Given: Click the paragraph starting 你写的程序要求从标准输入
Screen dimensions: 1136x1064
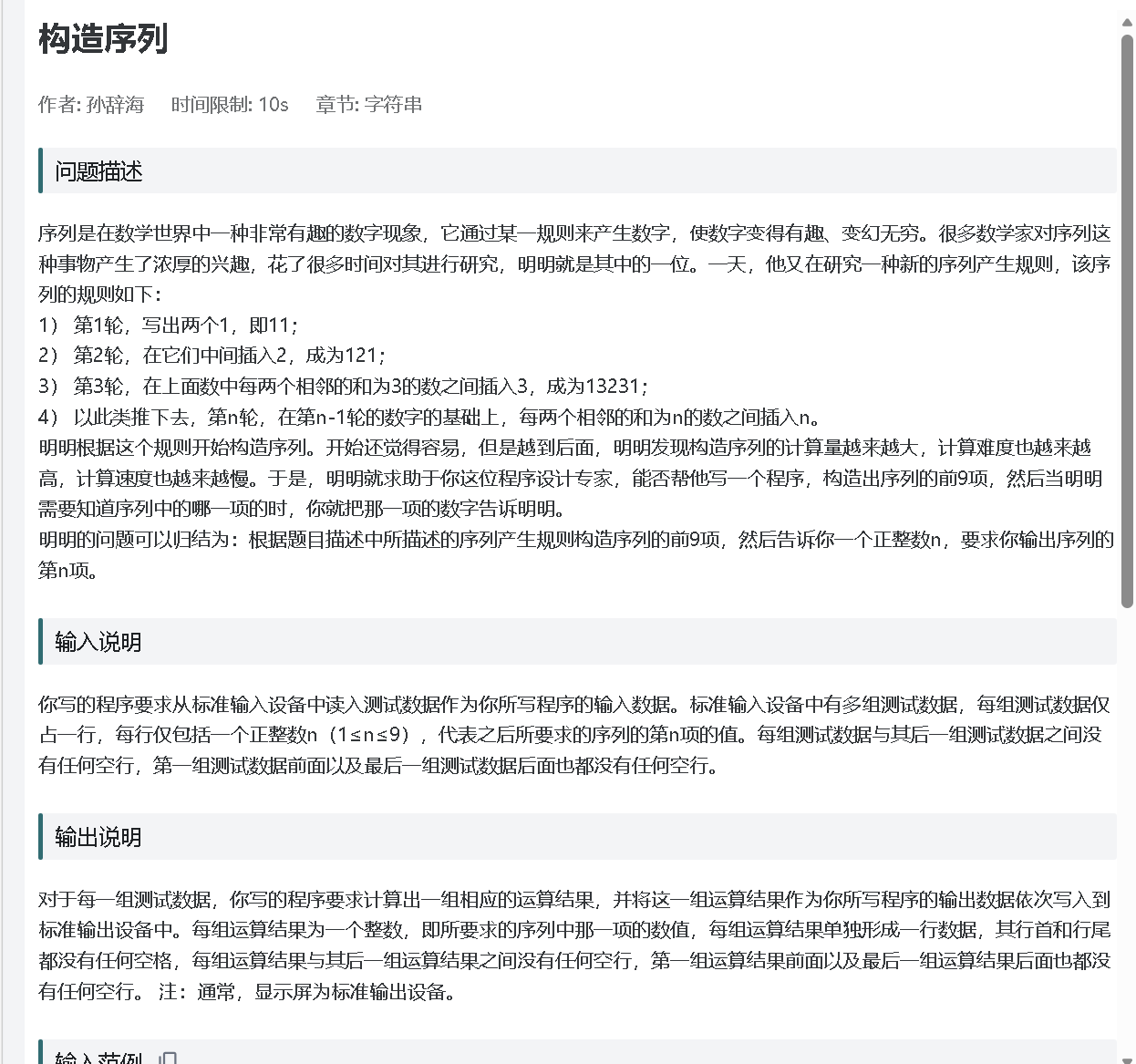Looking at the screenshot, I should (x=574, y=735).
